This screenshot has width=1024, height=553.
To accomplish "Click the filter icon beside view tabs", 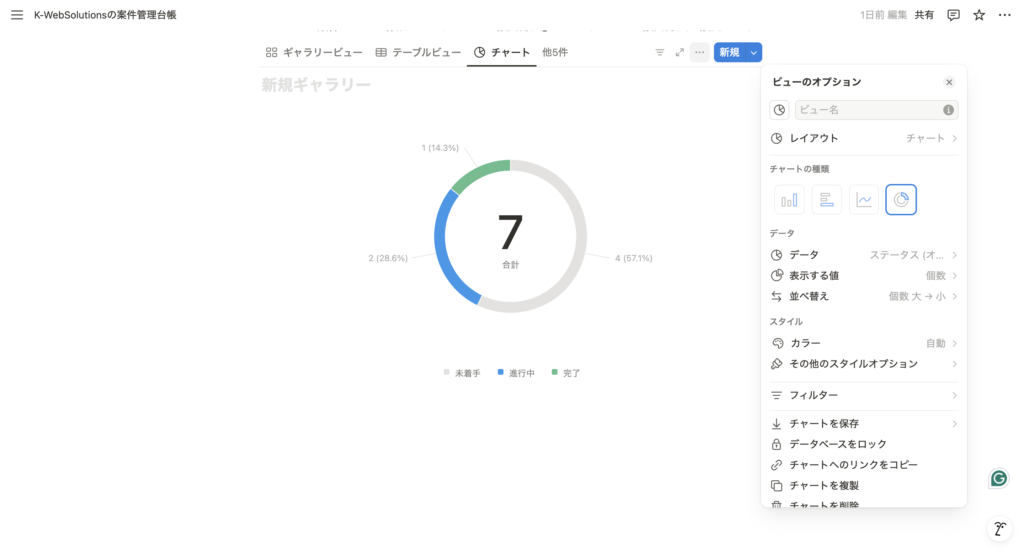I will point(659,52).
